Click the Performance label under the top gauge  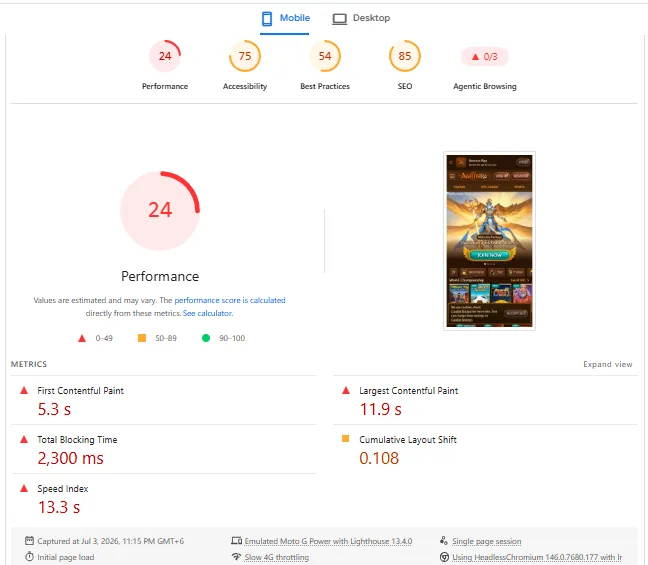[x=165, y=86]
